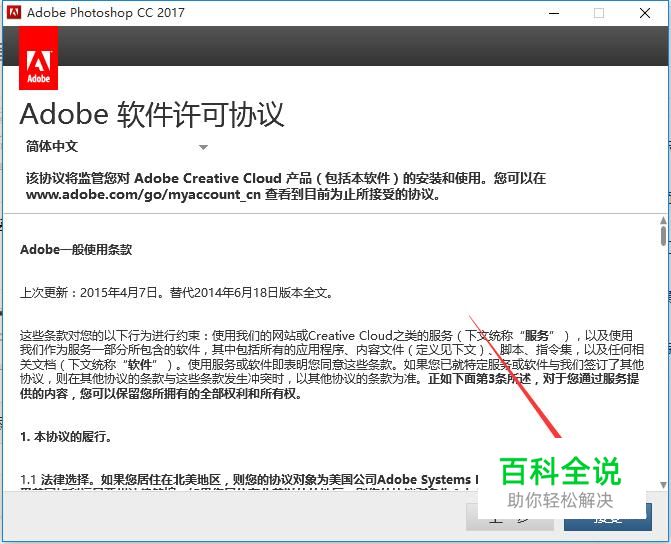Click the heading "Adobe一般使用条款"

(76, 250)
